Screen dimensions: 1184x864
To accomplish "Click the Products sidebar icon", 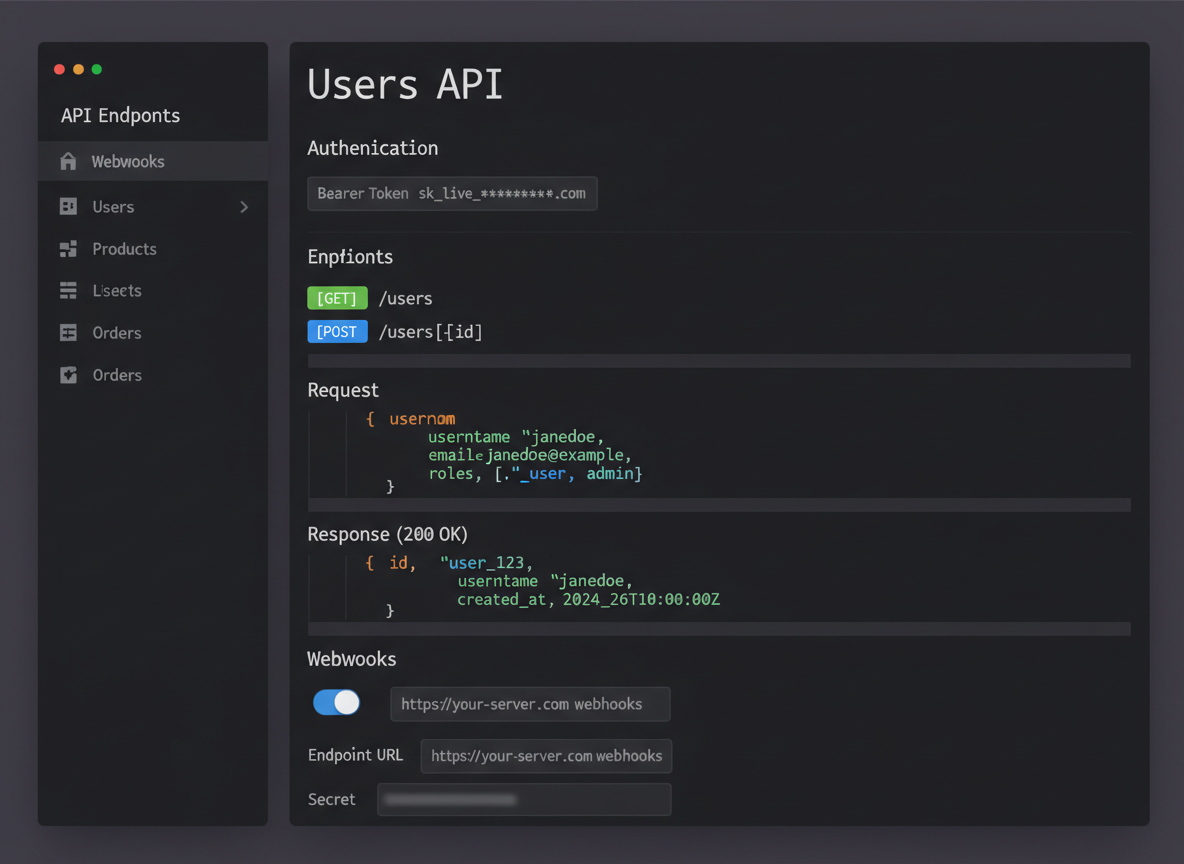I will (x=68, y=248).
